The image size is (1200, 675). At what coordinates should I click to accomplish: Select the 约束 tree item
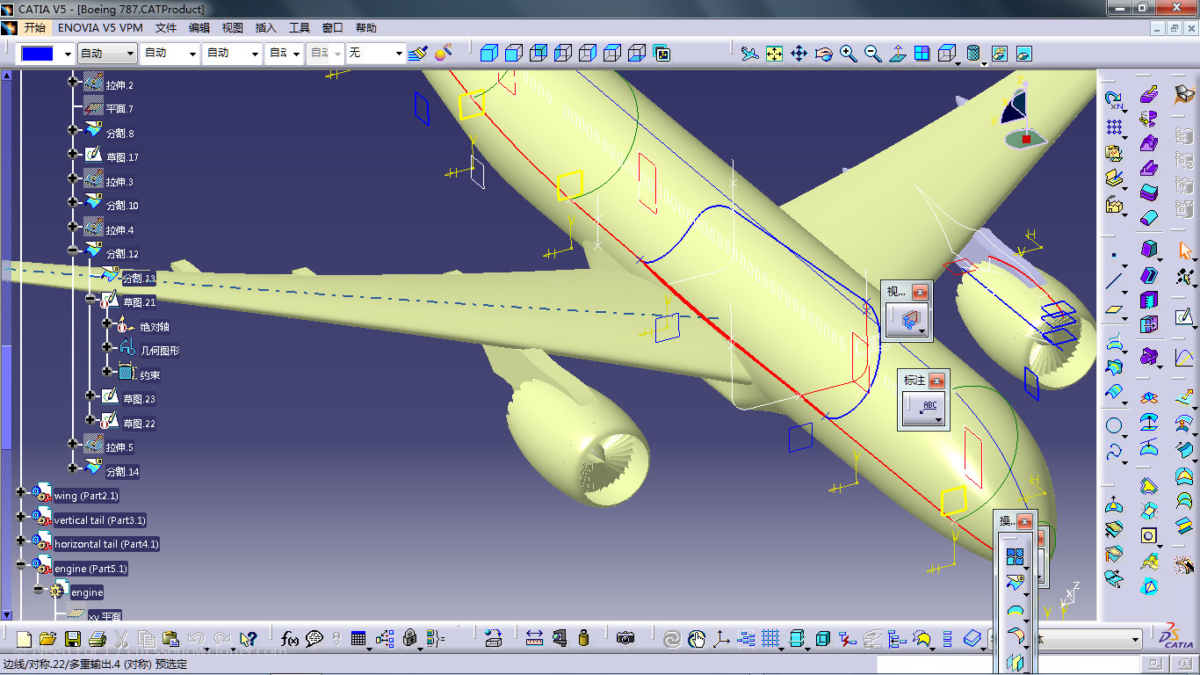pyautogui.click(x=149, y=376)
